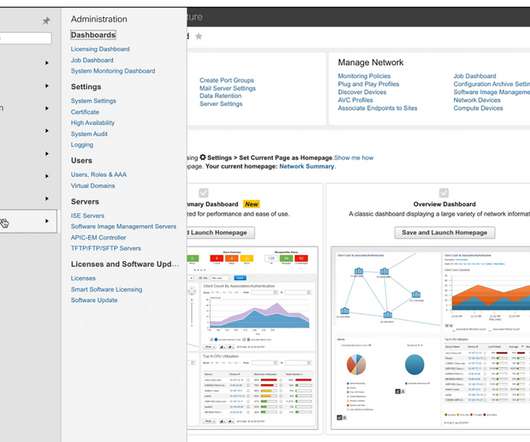Open System Settings link

(x=93, y=101)
